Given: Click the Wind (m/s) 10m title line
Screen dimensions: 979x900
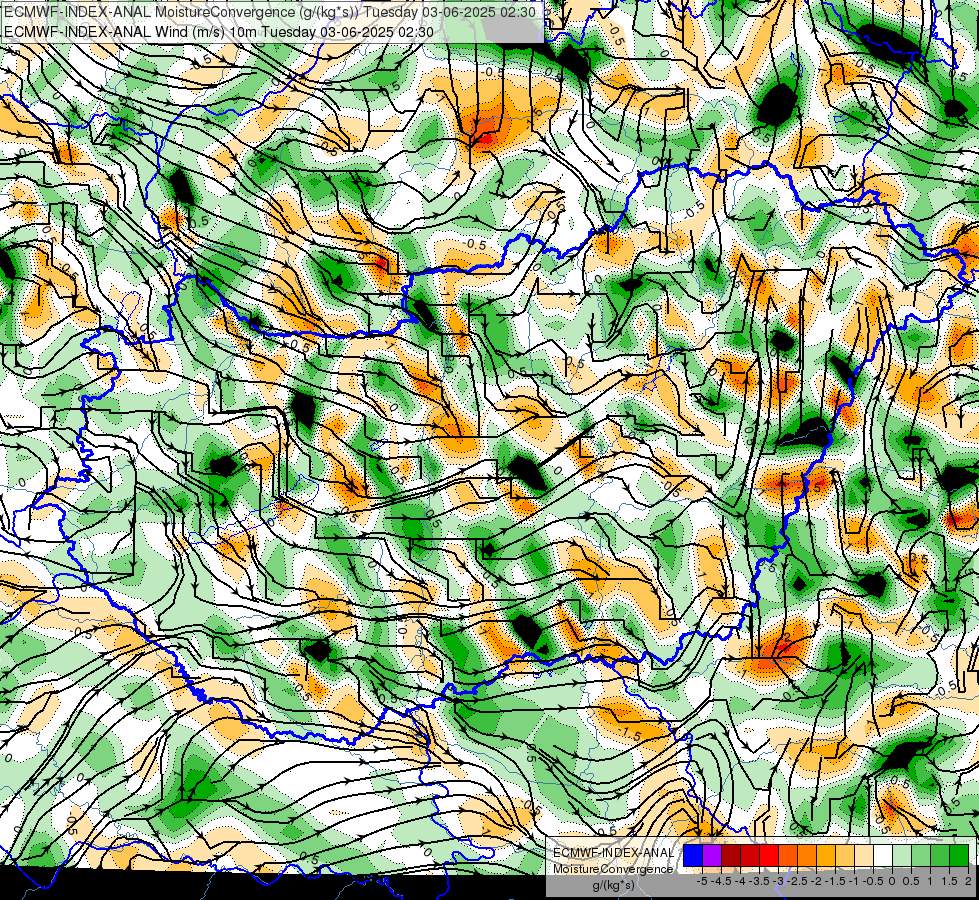Looking at the screenshot, I should (x=219, y=31).
